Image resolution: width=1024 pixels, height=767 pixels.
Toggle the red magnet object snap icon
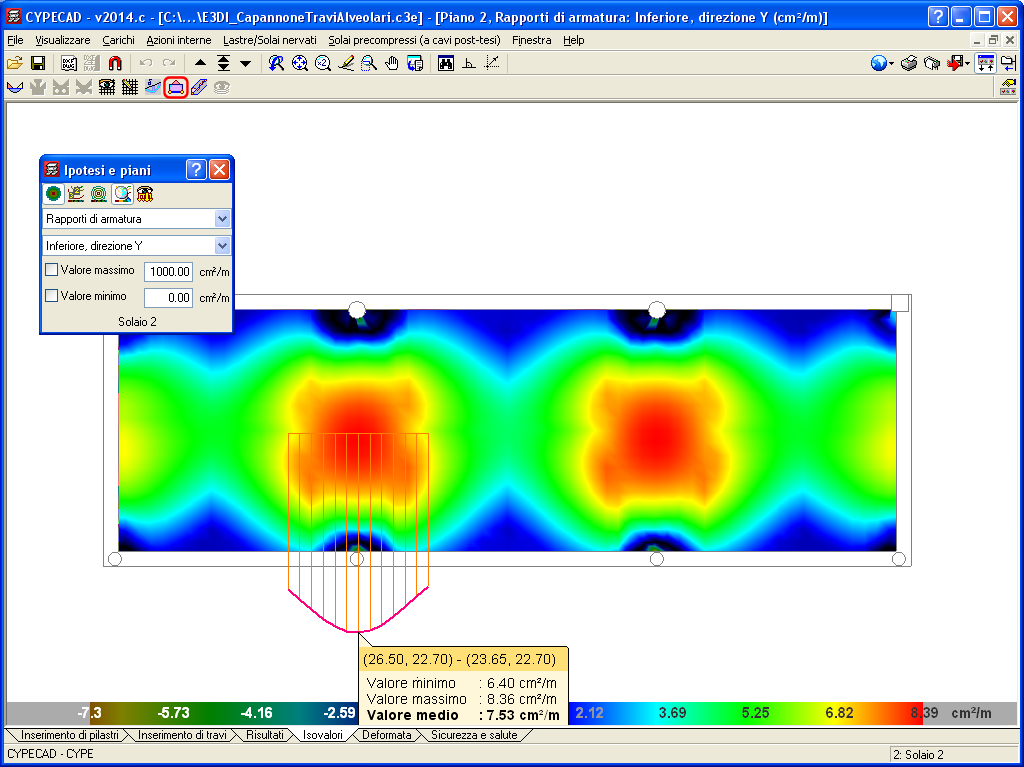click(115, 63)
